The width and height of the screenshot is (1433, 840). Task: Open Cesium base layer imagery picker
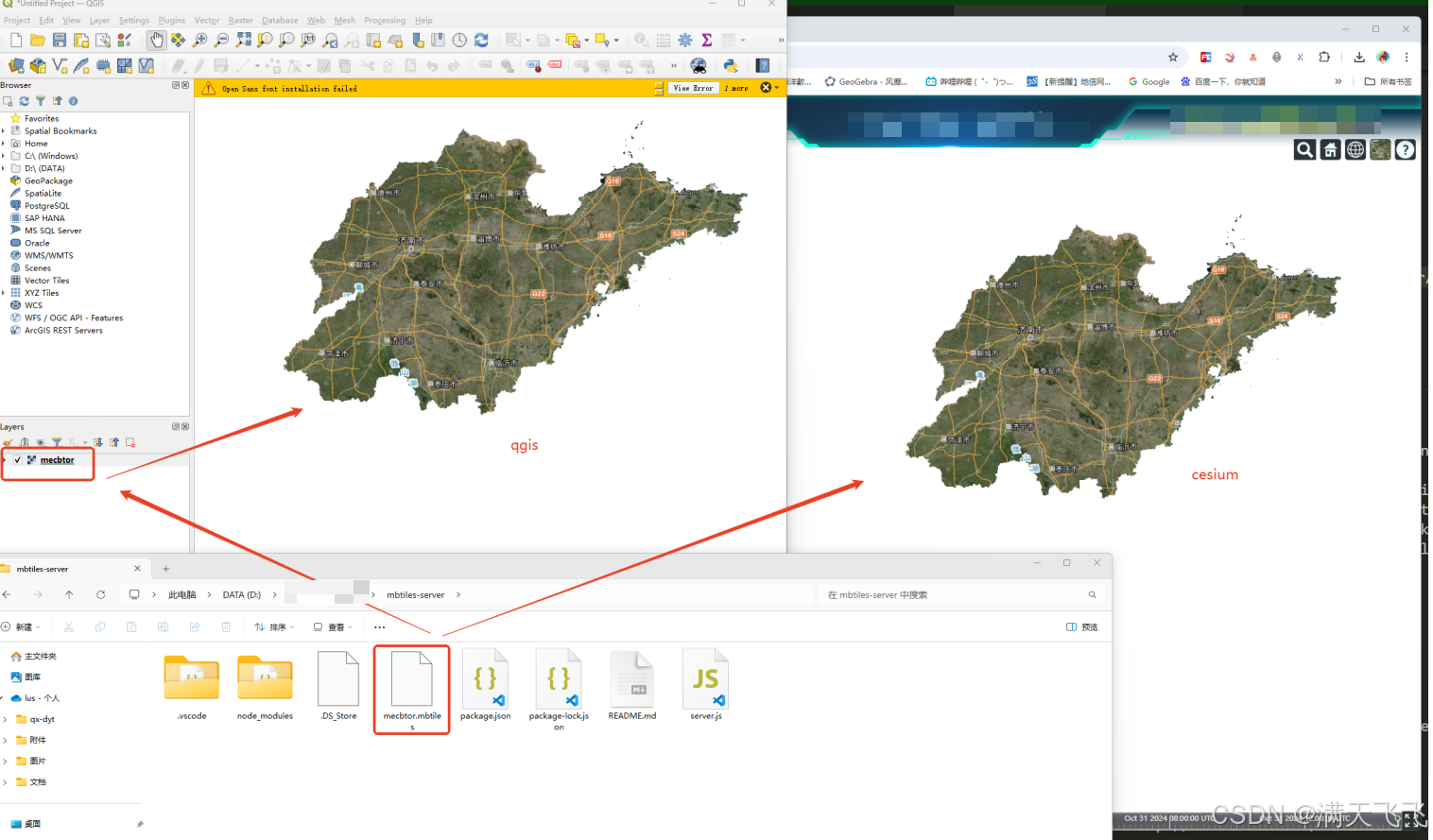[1380, 149]
